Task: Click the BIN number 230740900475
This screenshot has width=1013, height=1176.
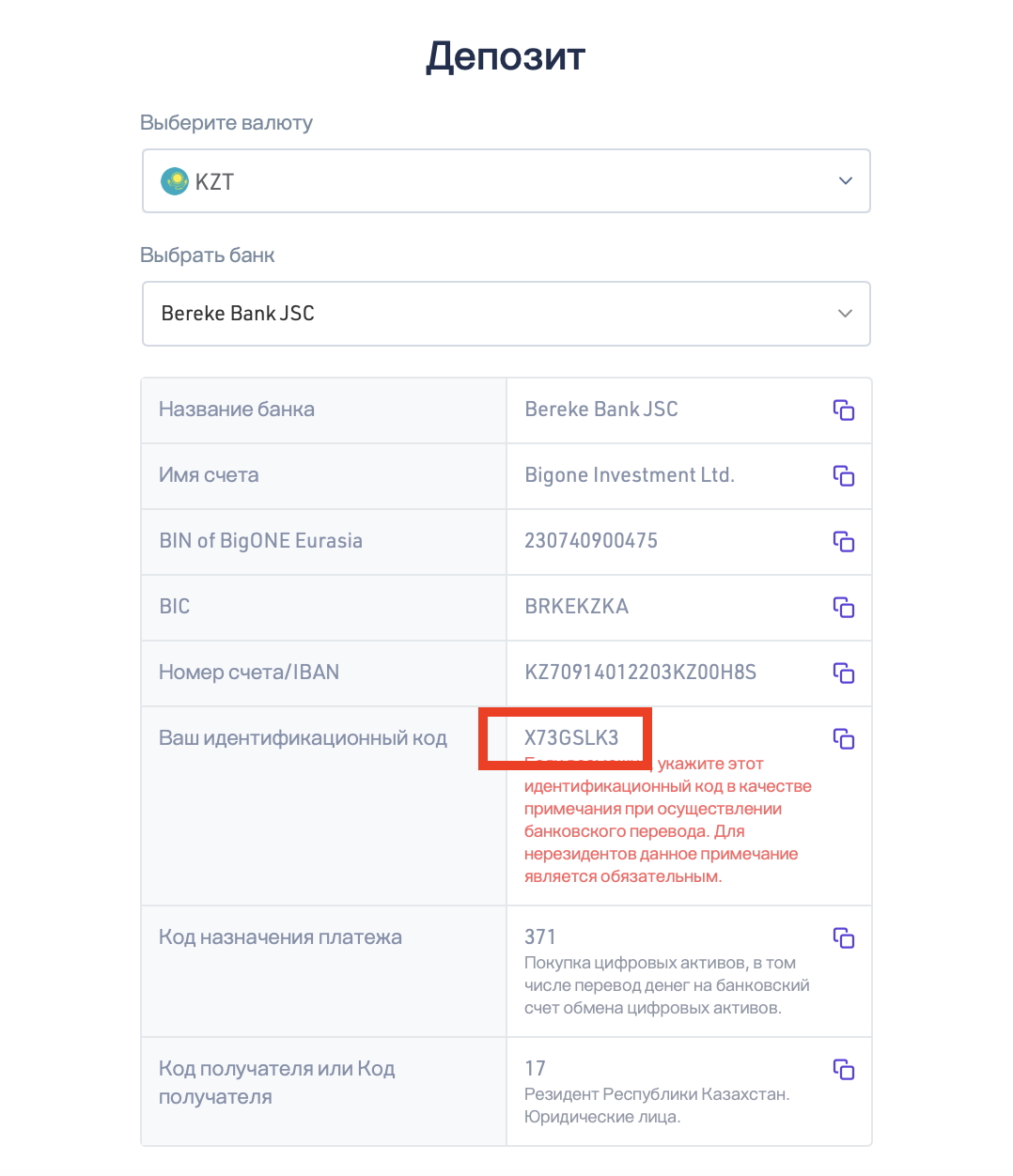Action: click(x=591, y=541)
